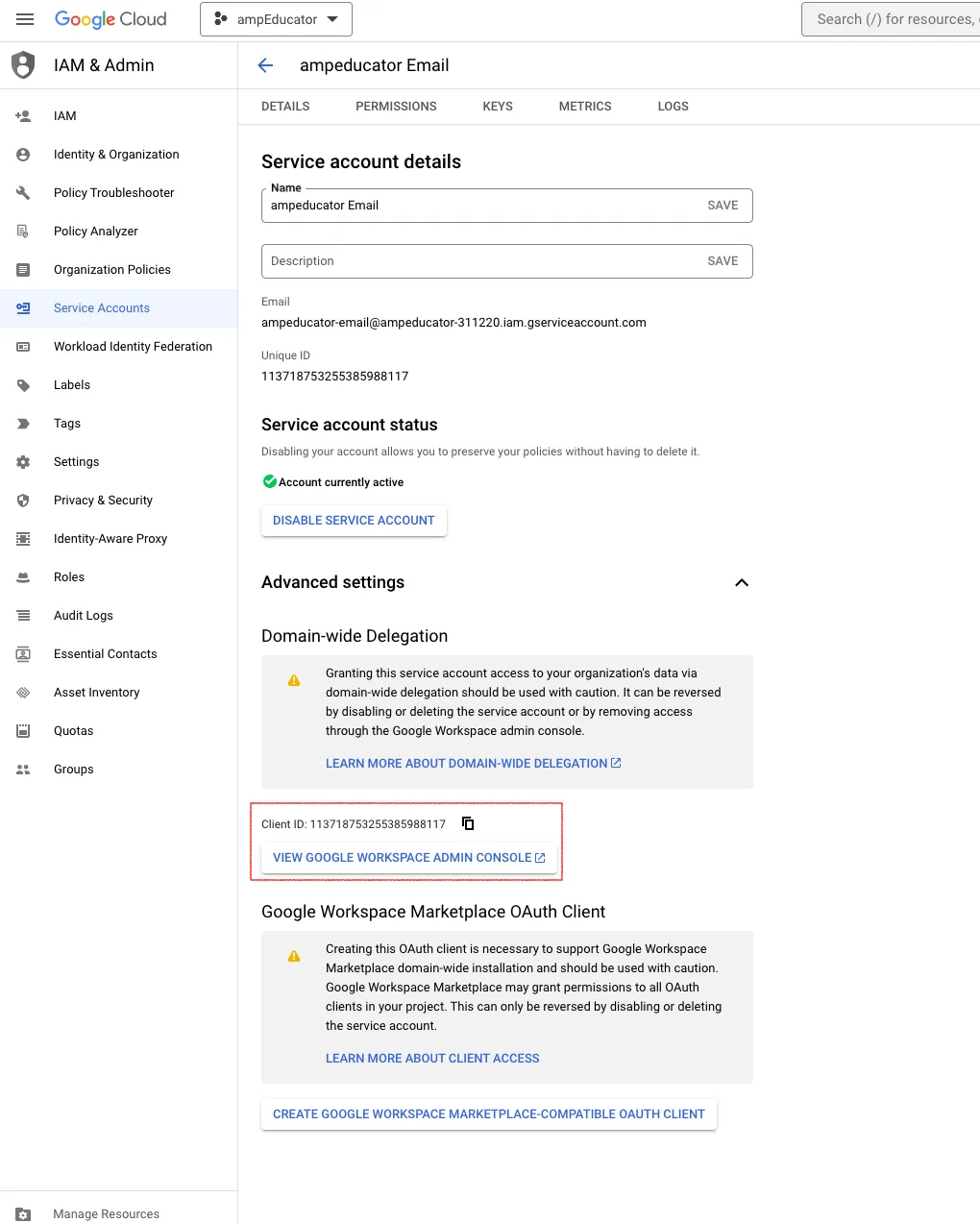Switch to the Keys tab

point(498,107)
